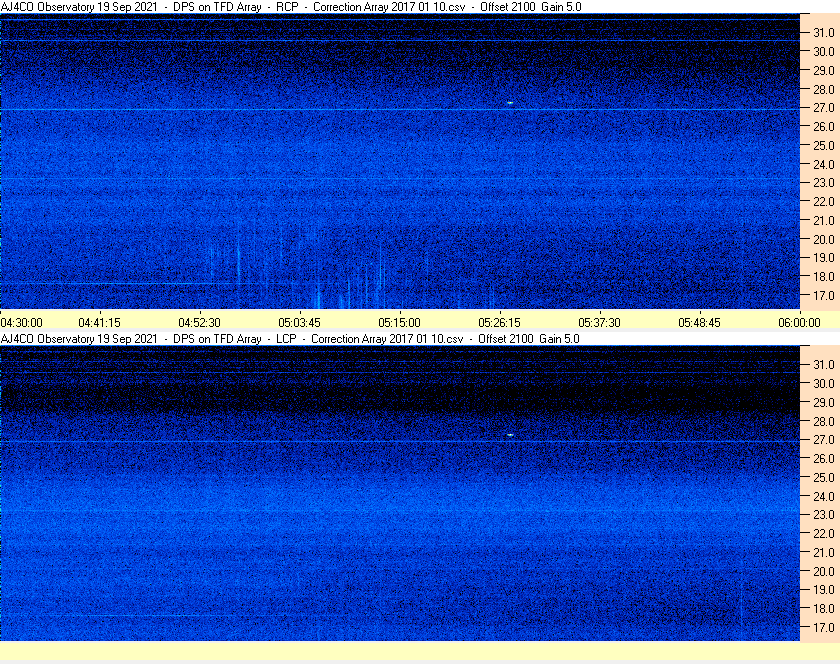Click the 25.0 frequency label in RCP panel
This screenshot has height=664, width=840.
point(824,145)
